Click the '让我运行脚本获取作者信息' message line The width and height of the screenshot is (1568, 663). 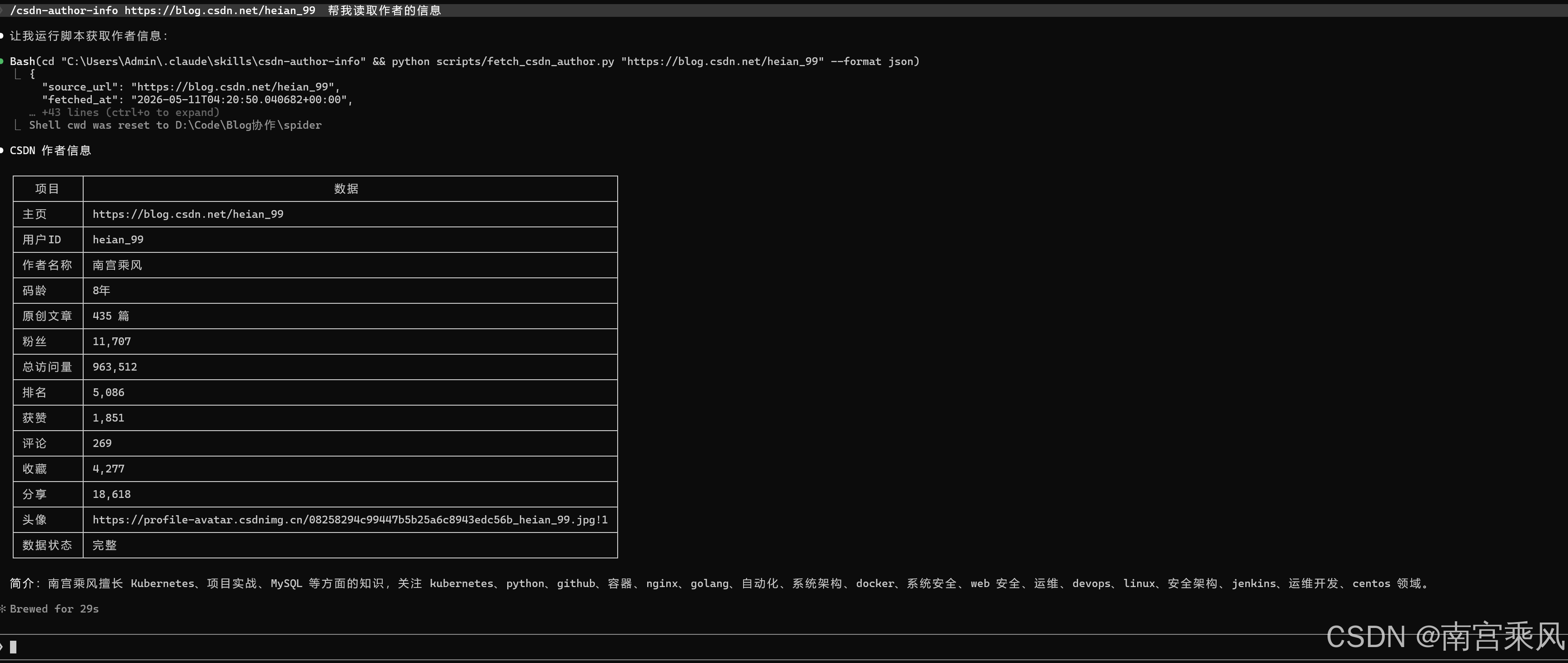pos(89,36)
